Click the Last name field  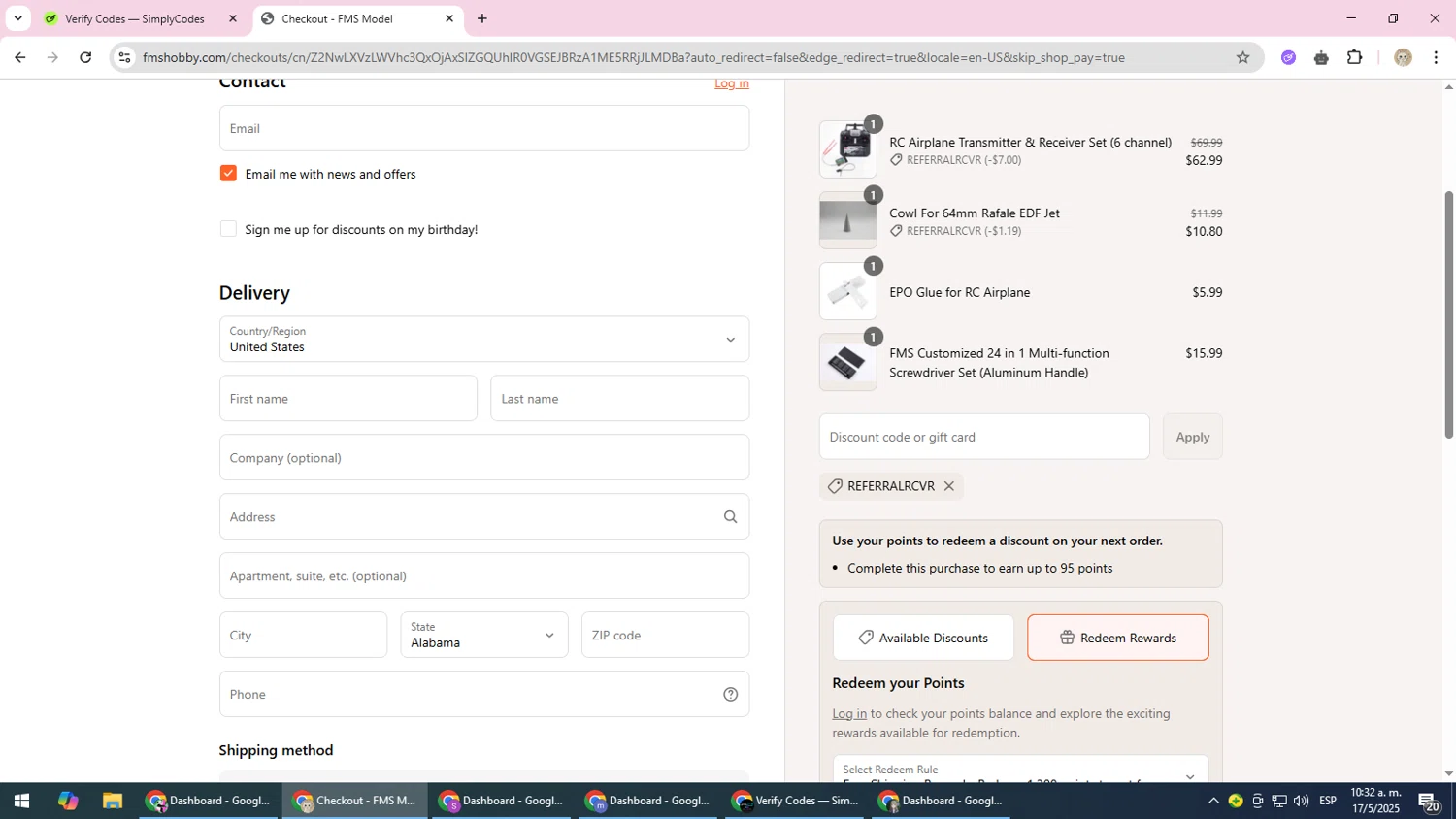(x=620, y=398)
